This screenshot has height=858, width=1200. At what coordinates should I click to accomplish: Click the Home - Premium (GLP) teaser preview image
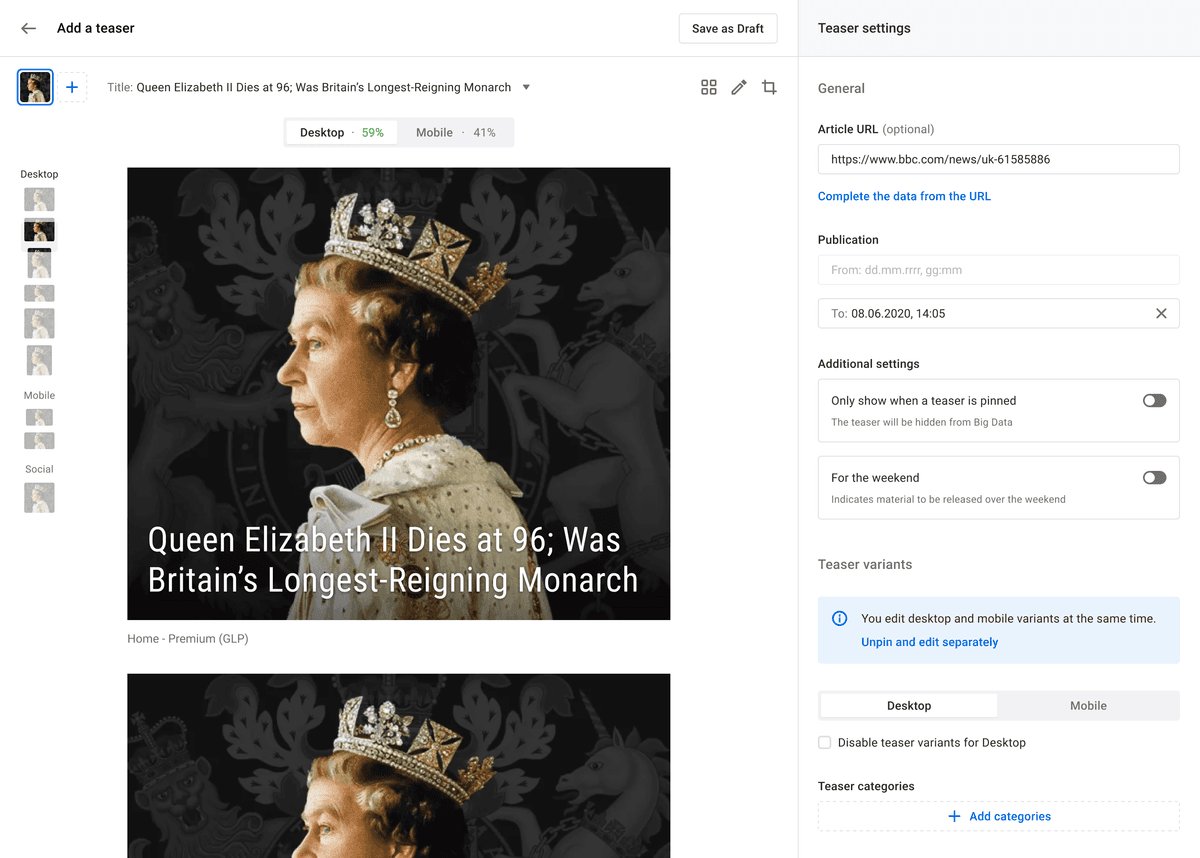[x=398, y=393]
